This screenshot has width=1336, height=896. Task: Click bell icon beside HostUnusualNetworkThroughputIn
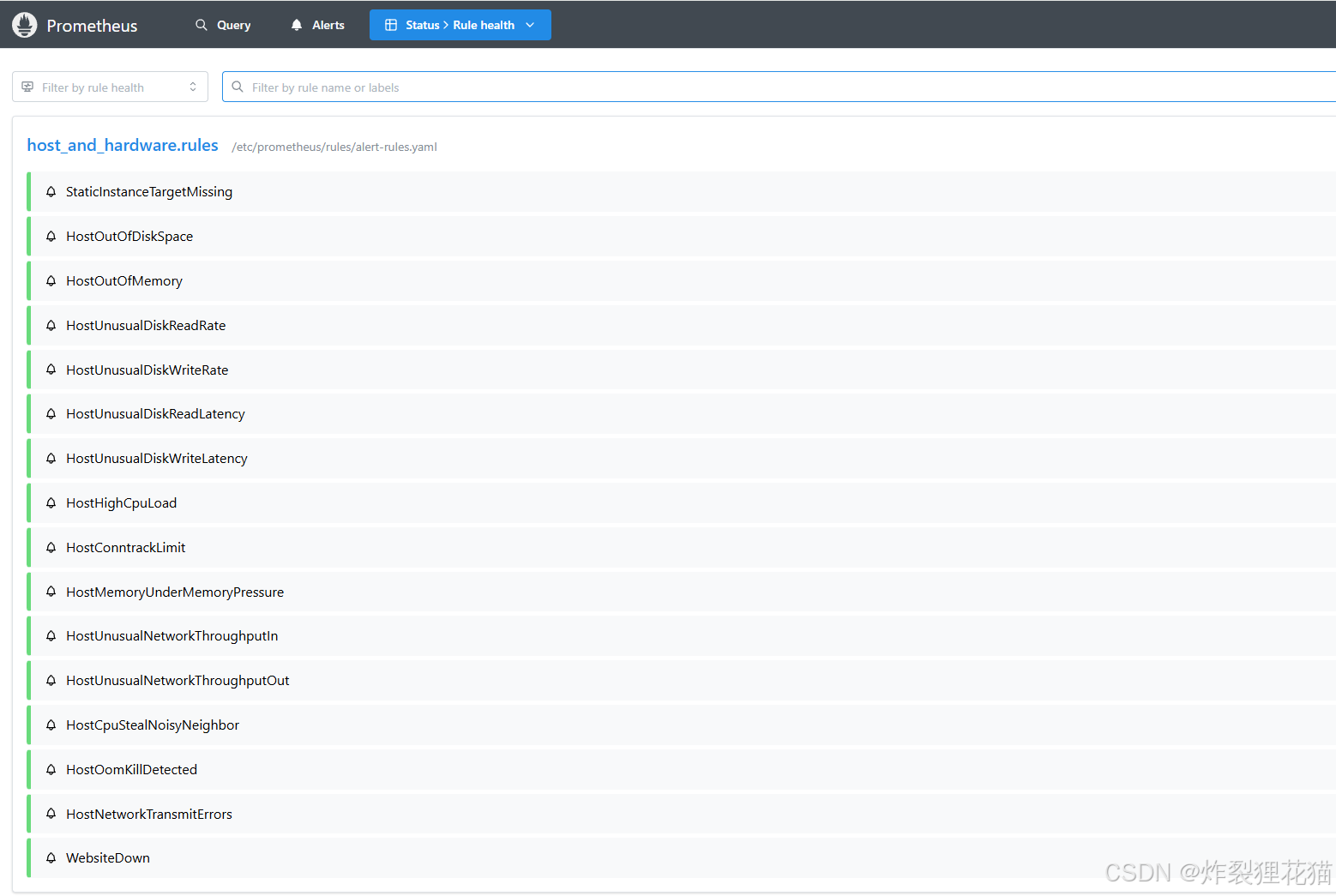click(x=51, y=636)
